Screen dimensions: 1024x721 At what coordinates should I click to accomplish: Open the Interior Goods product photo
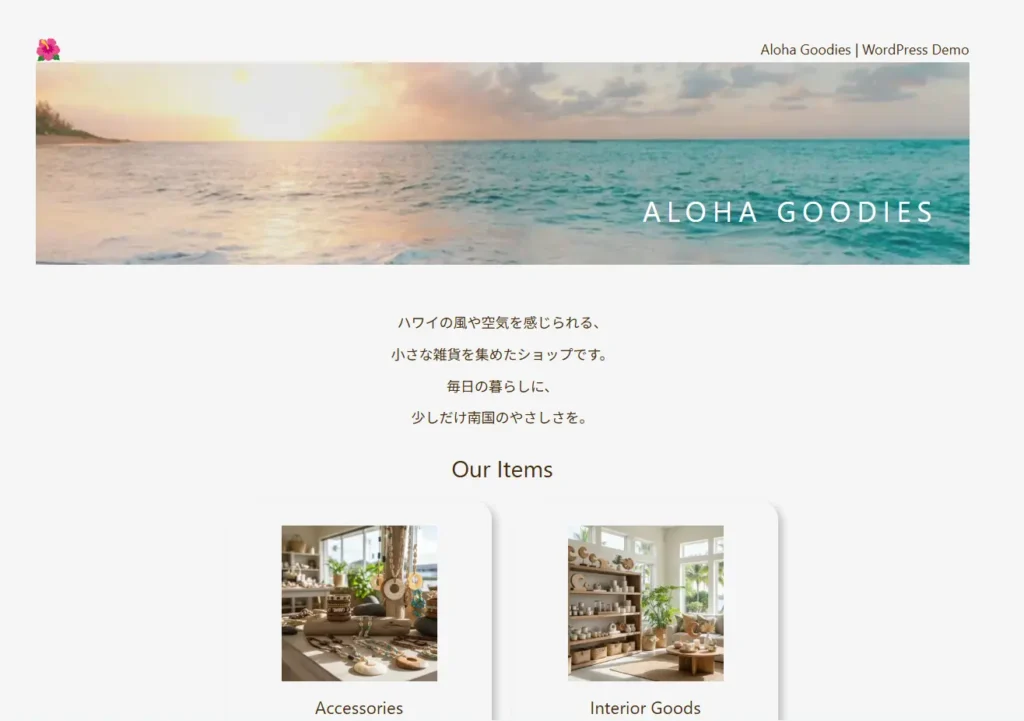tap(645, 603)
